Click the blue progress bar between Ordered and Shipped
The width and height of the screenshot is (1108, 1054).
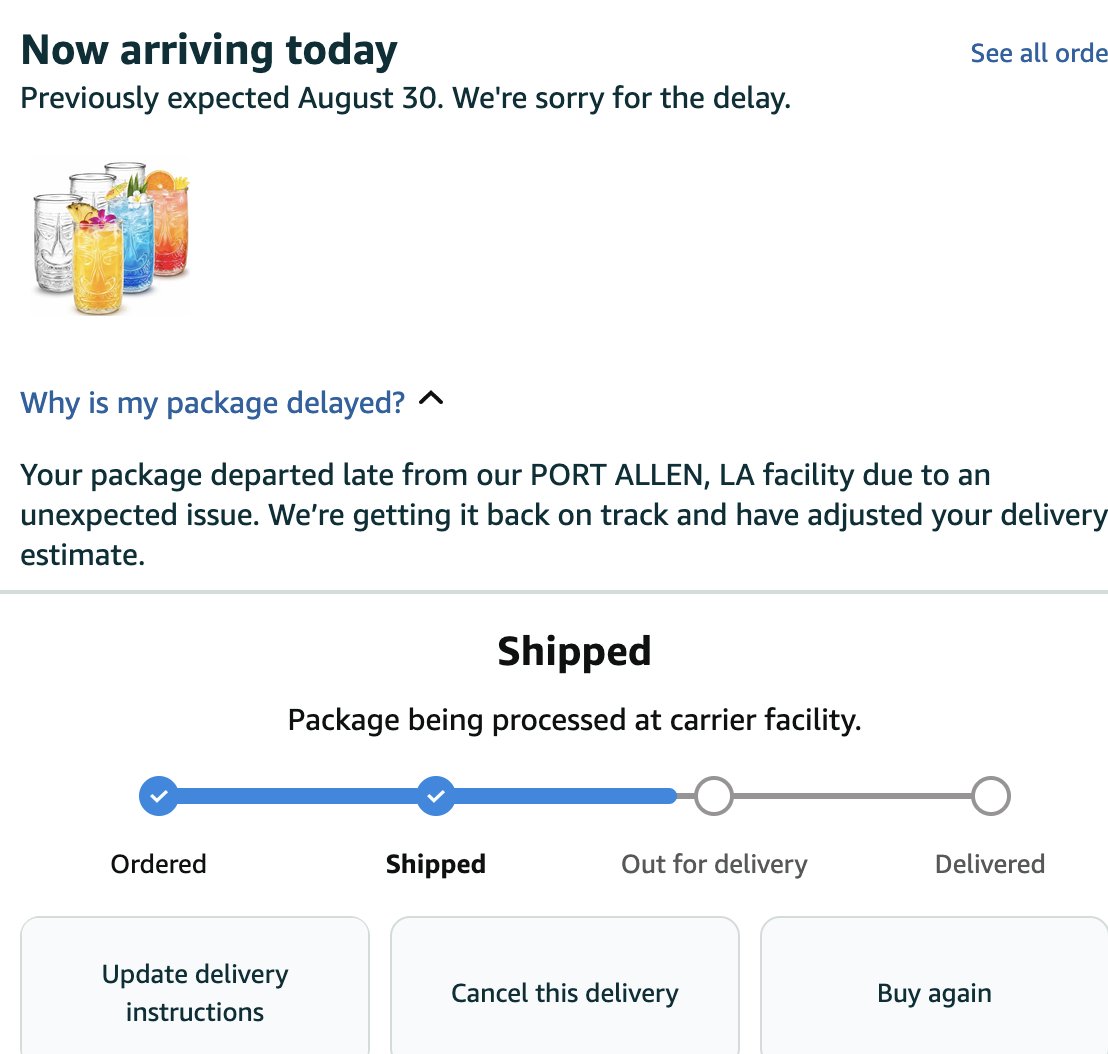tap(297, 796)
